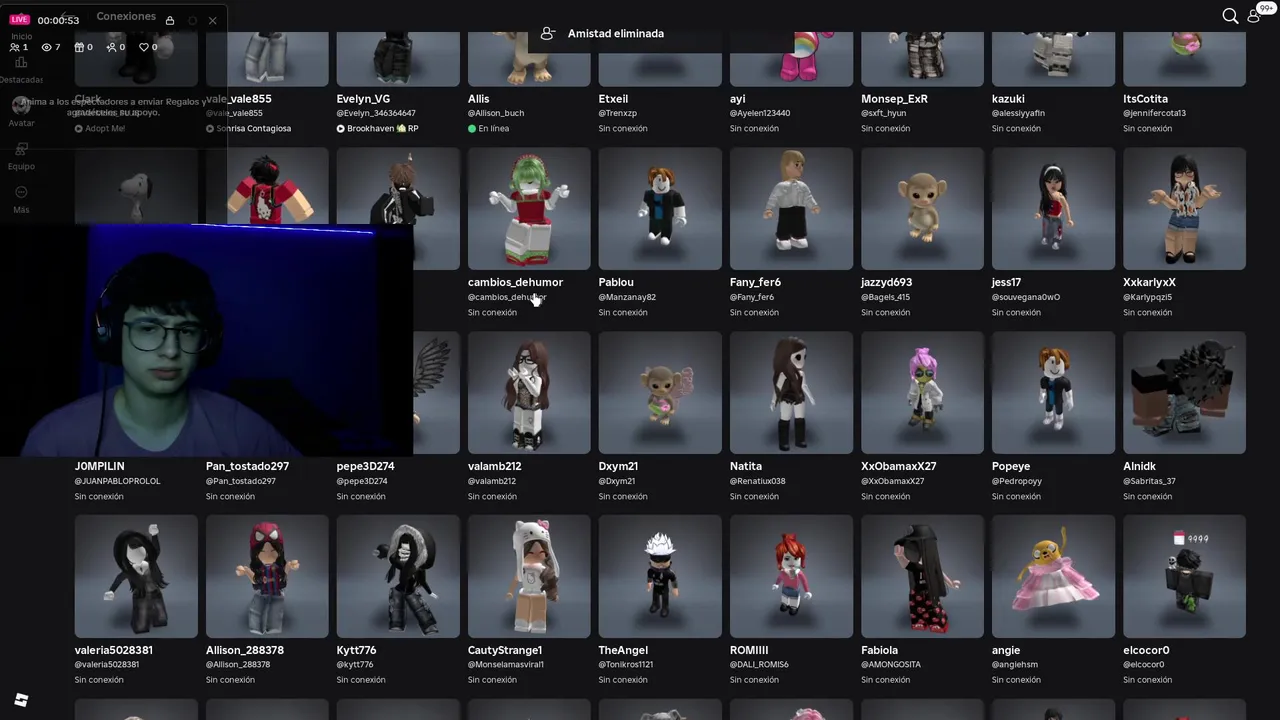The image size is (1280, 720).
Task: Open Fabiola's avatar thumbnail
Action: [922, 576]
